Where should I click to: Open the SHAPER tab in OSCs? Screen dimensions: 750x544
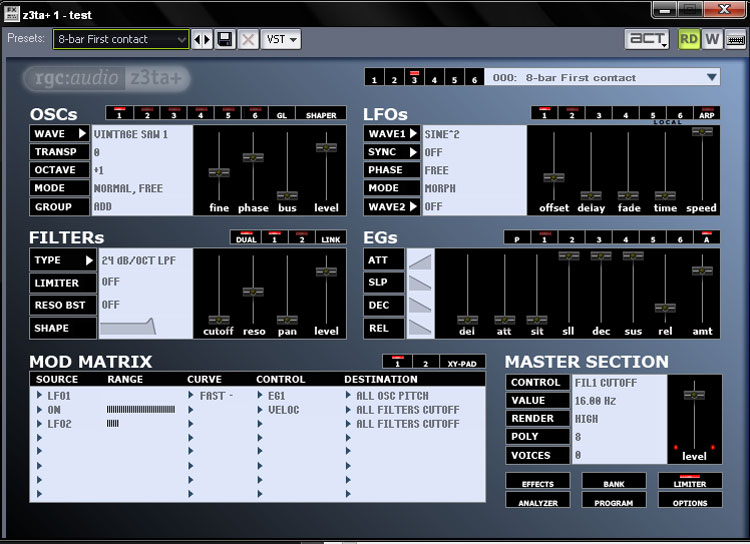tap(321, 113)
